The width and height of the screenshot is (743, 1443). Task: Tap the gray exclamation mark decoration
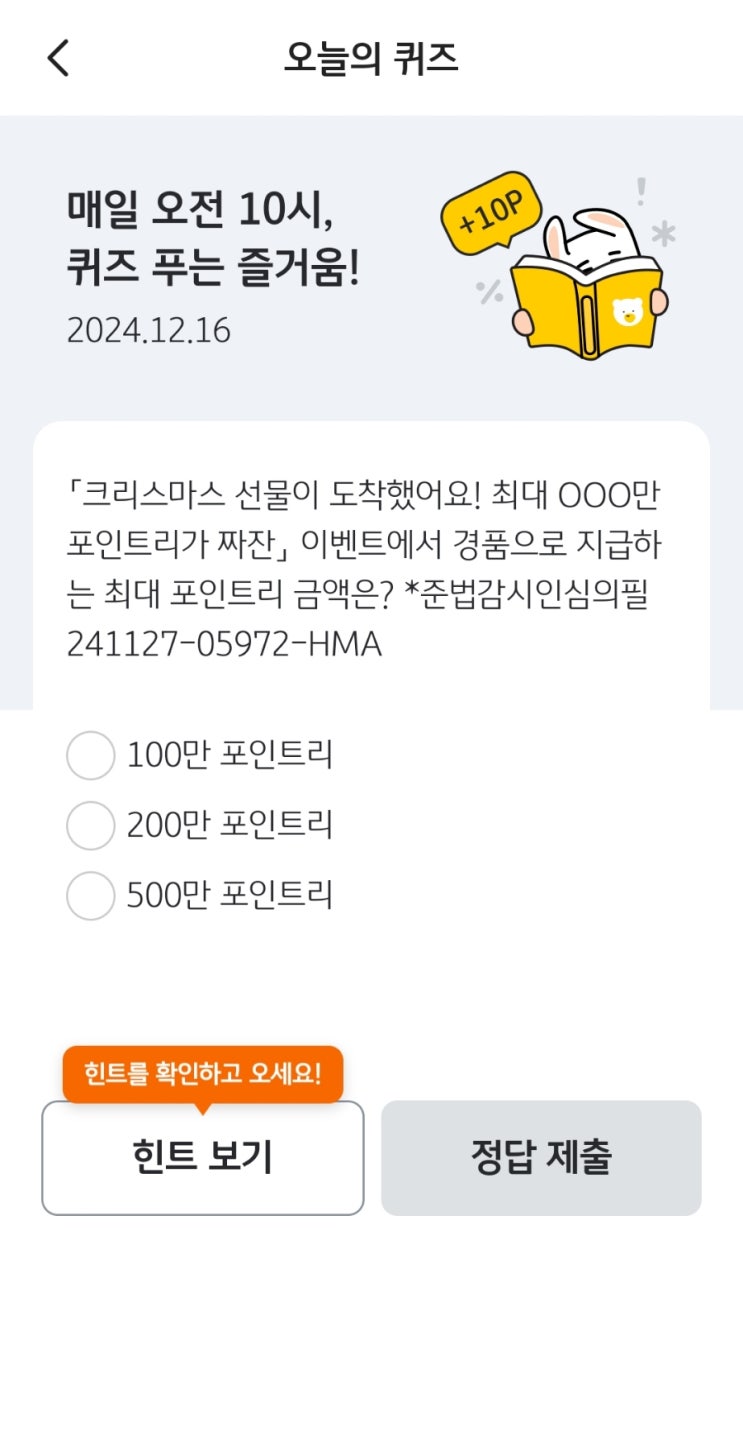pos(640,190)
